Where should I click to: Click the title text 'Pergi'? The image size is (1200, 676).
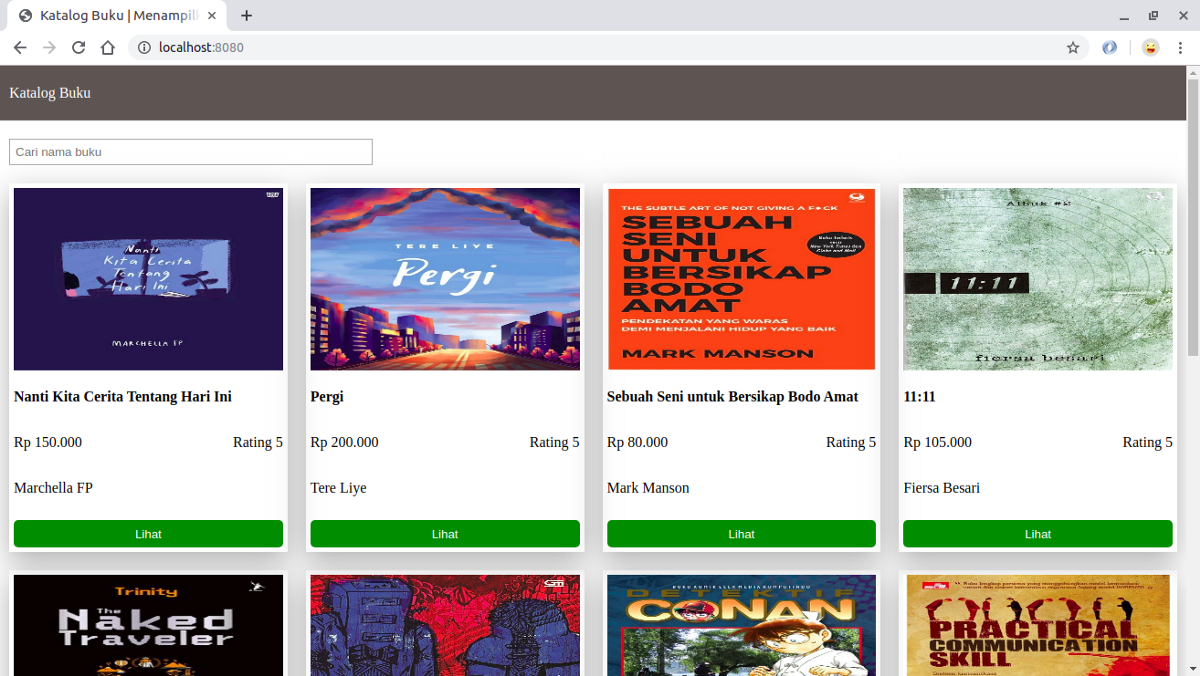pos(327,397)
